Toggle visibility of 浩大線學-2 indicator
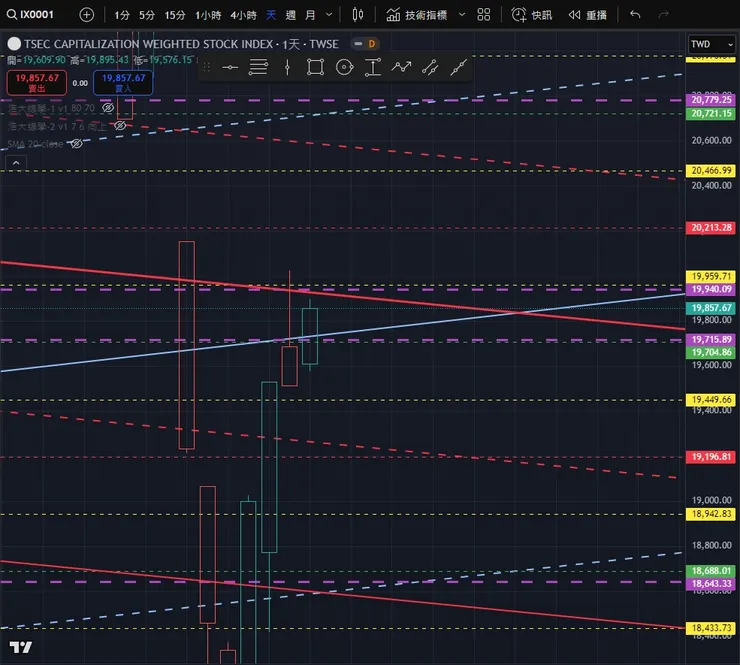The height and width of the screenshot is (665, 740). point(120,126)
